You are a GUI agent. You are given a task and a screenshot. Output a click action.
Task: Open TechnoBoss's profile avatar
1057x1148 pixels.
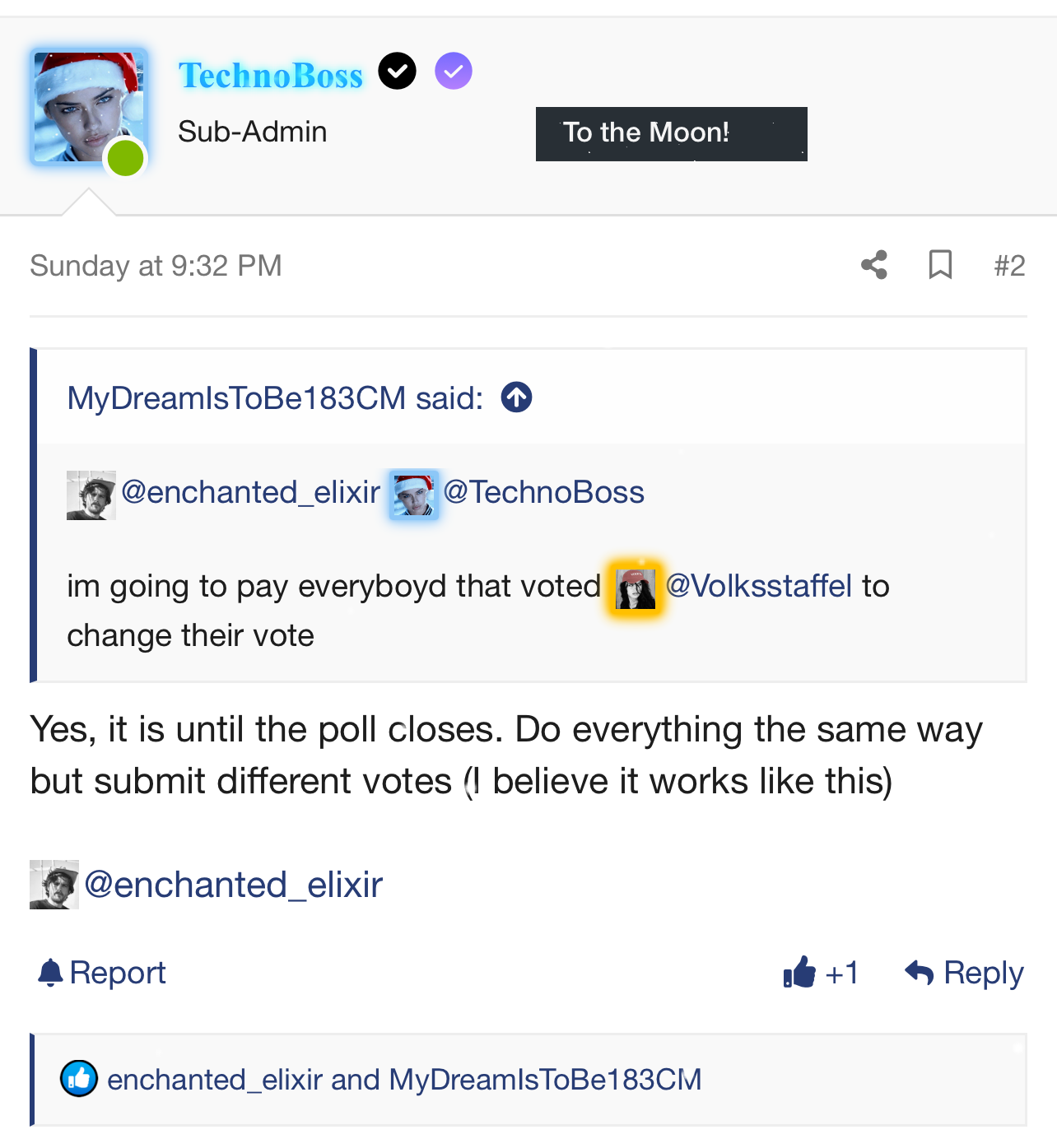89,107
